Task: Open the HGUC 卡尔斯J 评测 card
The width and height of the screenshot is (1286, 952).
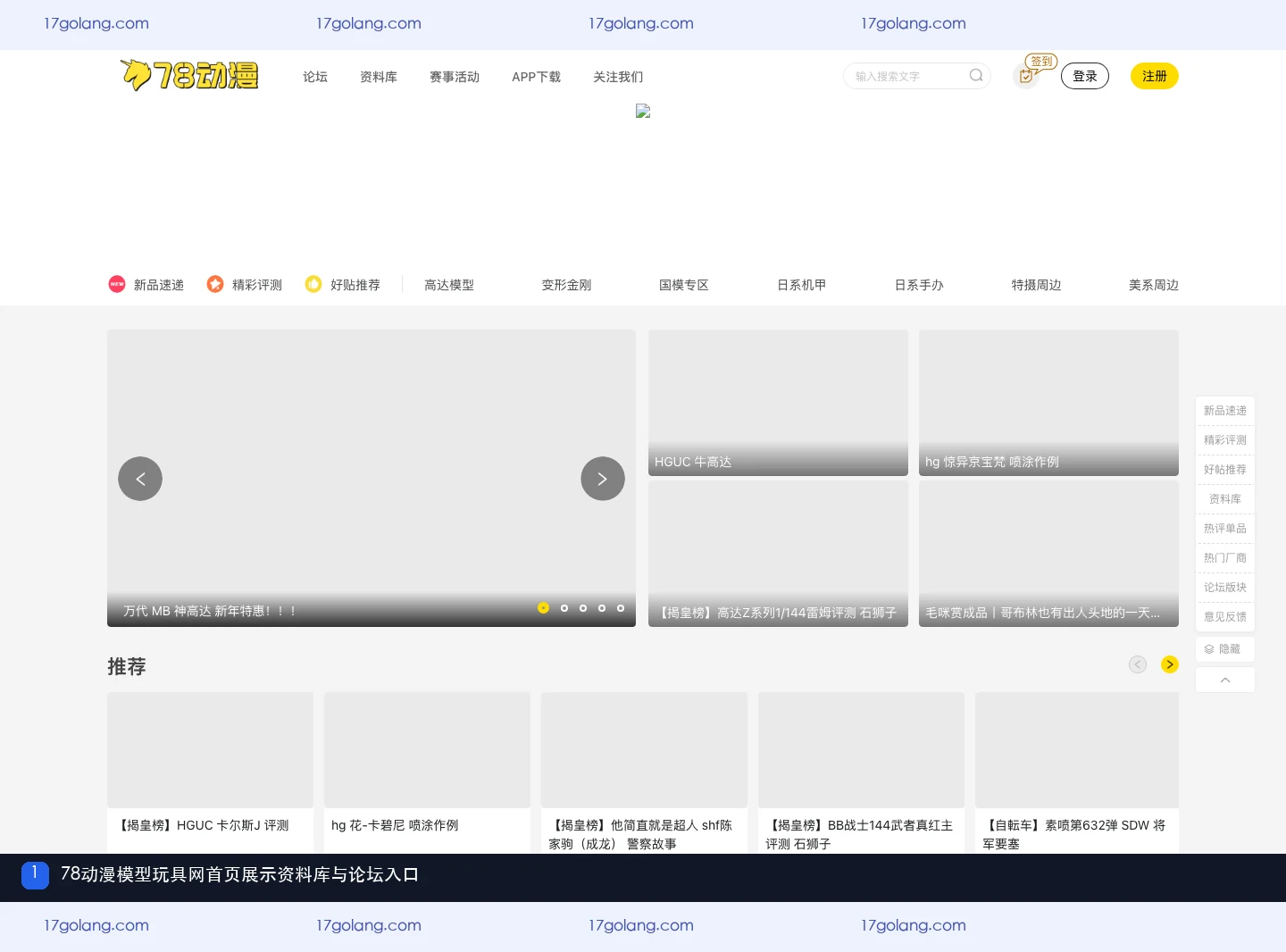Action: click(x=210, y=772)
